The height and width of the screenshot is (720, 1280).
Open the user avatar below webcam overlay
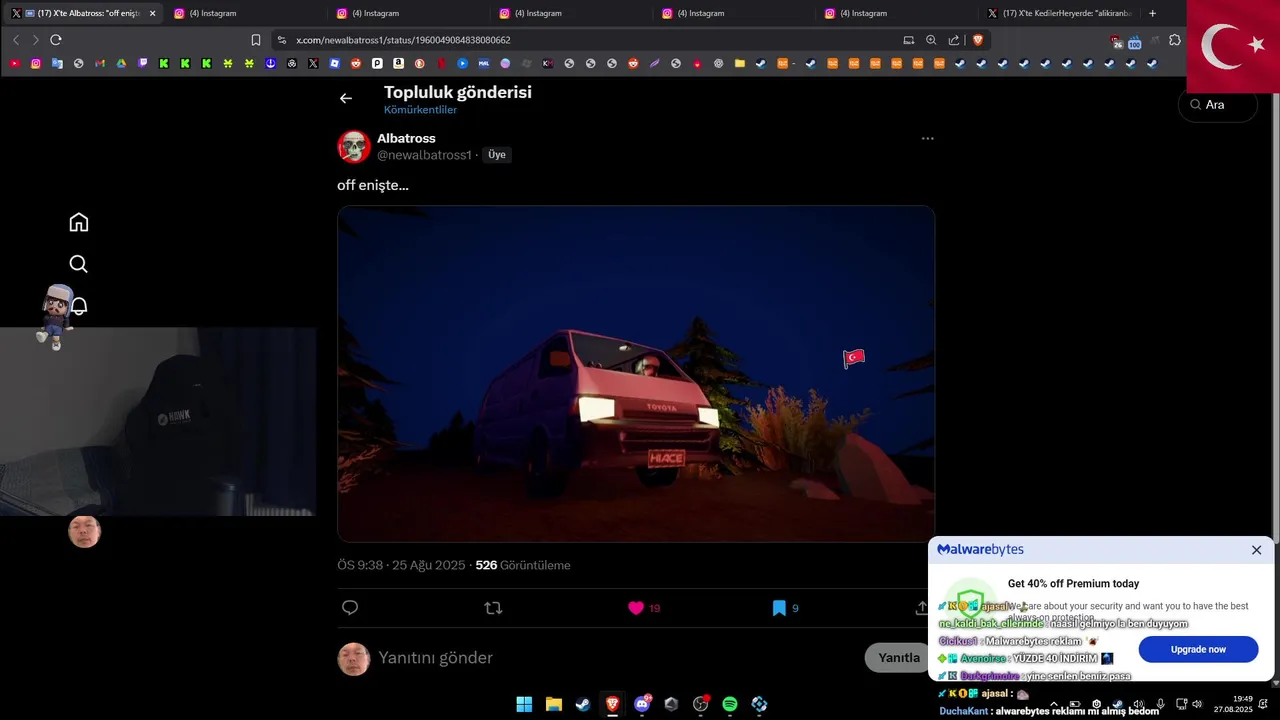[x=84, y=531]
